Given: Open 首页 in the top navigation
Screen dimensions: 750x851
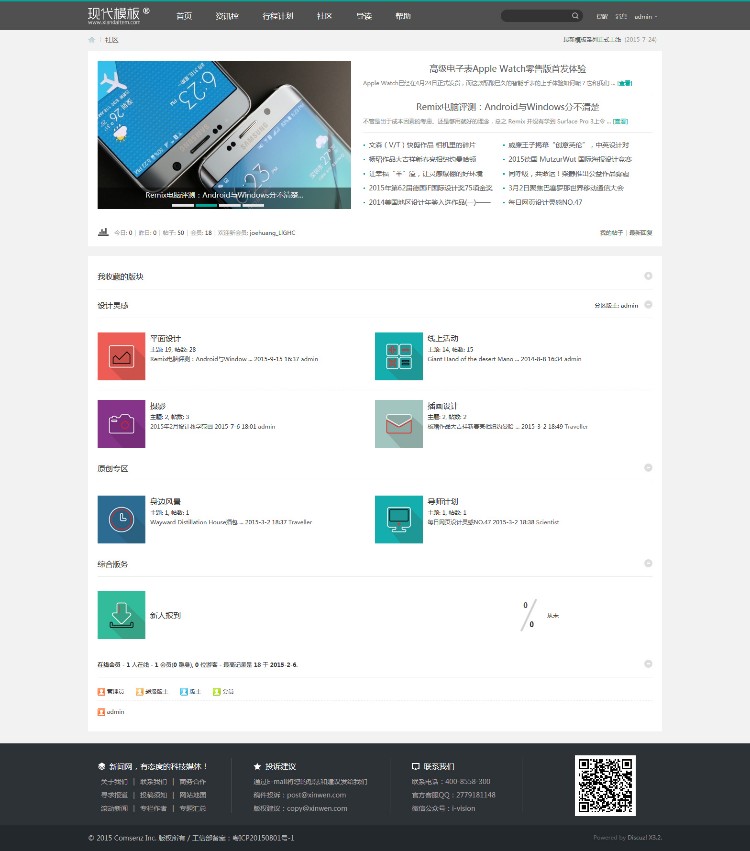Looking at the screenshot, I should pos(184,16).
